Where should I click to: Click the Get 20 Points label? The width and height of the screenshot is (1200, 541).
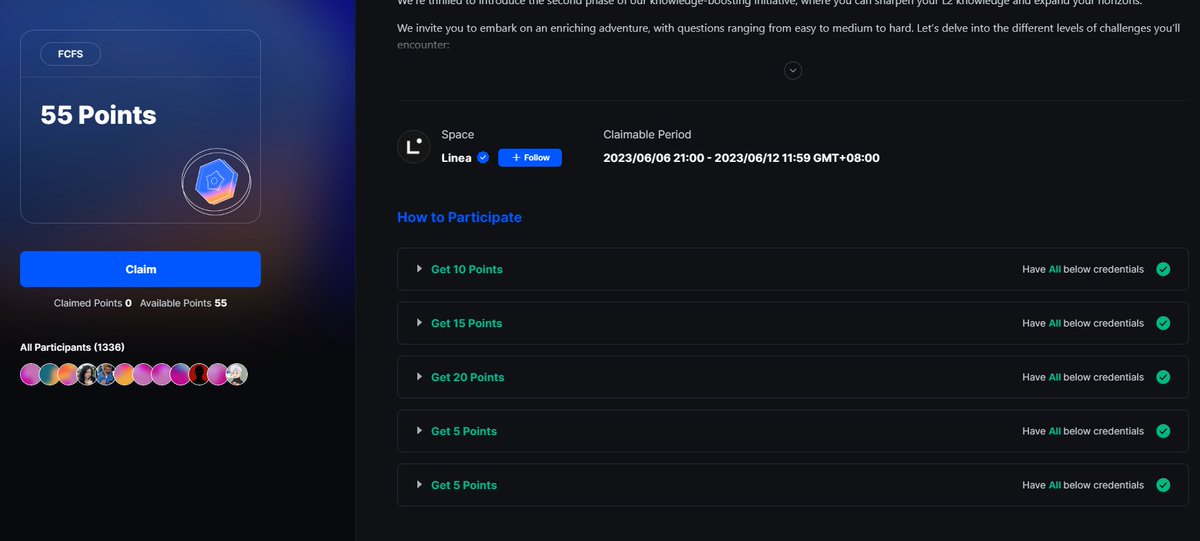coord(468,378)
